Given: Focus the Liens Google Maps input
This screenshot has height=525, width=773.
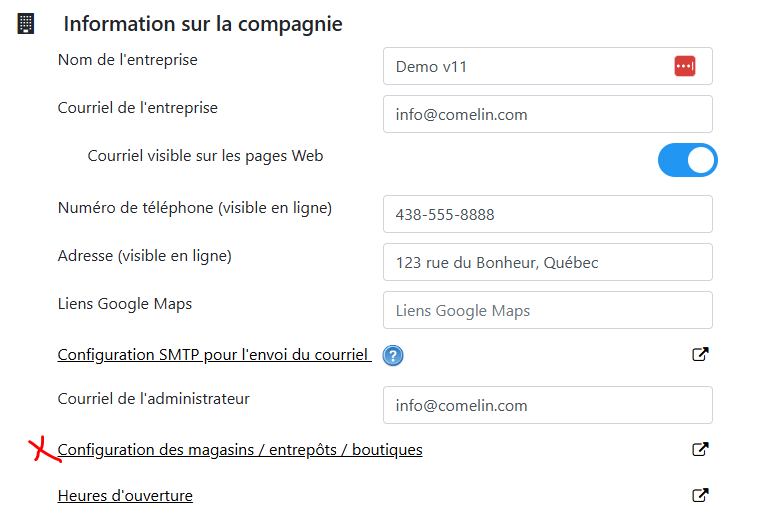Looking at the screenshot, I should 547,310.
